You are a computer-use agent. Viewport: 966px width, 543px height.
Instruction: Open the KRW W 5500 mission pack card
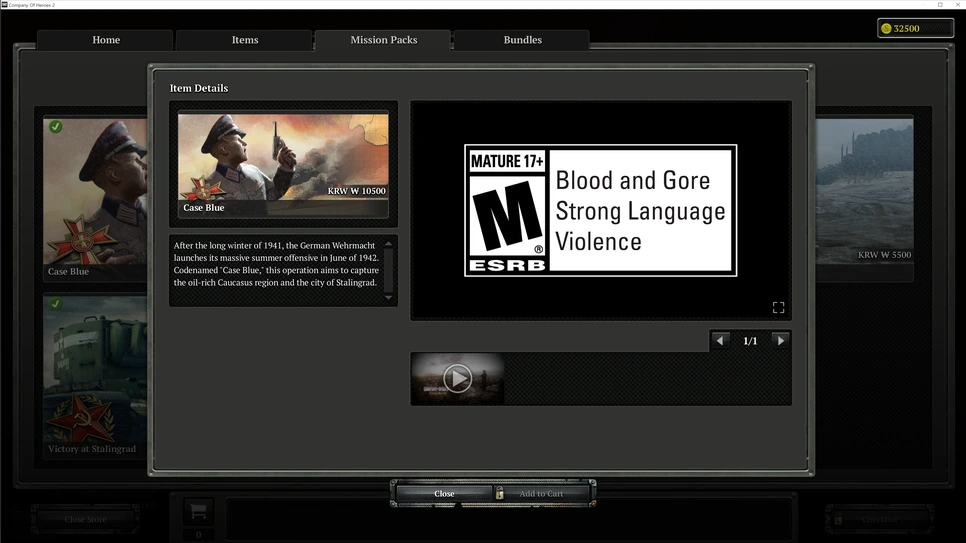(864, 198)
